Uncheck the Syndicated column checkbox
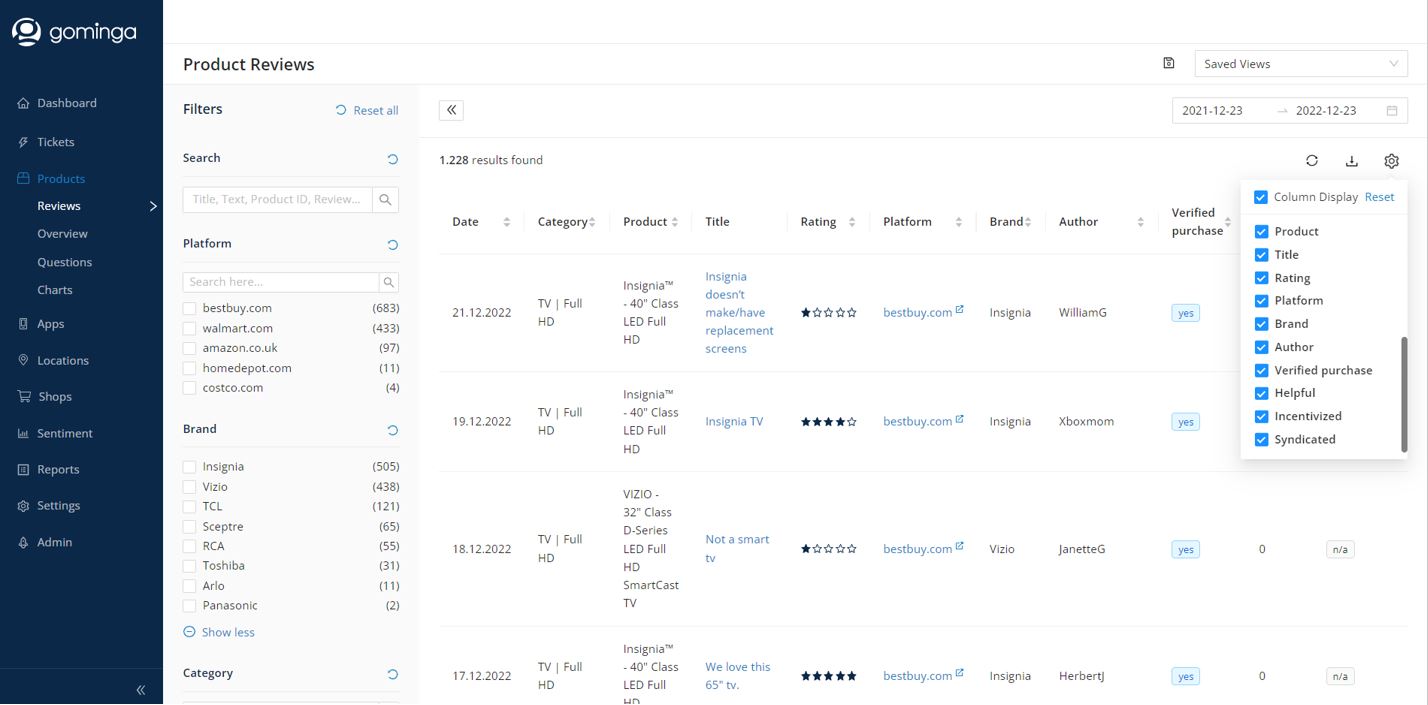 pos(1261,439)
